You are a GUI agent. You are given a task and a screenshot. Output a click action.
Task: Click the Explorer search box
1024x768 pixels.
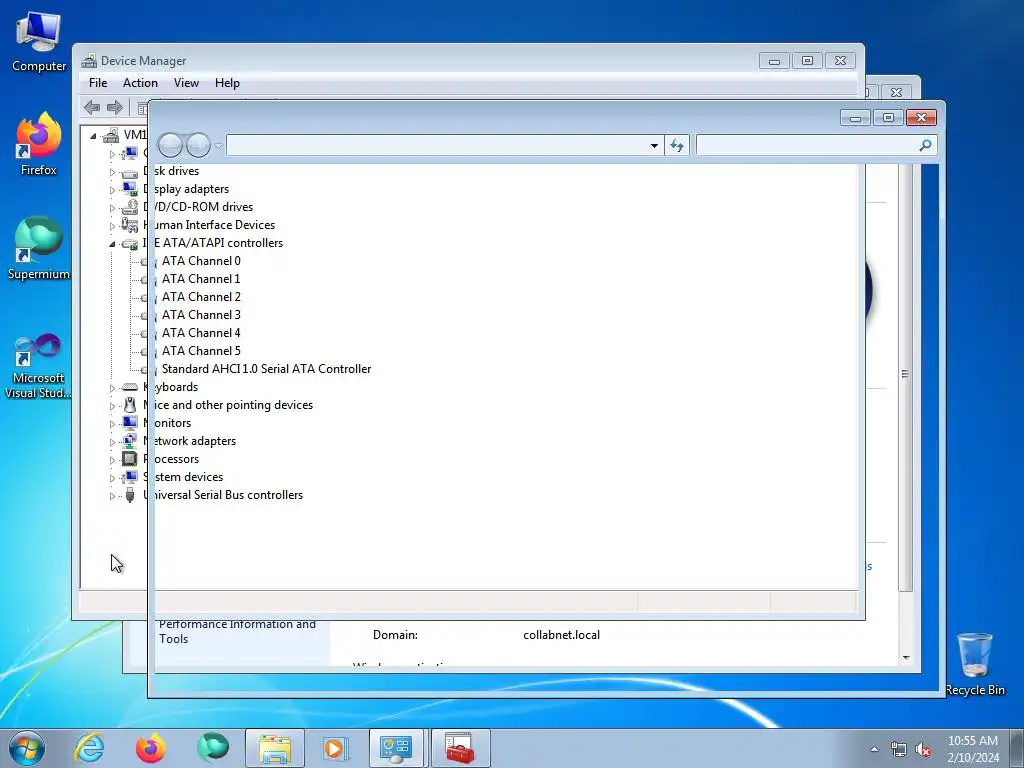click(x=816, y=145)
